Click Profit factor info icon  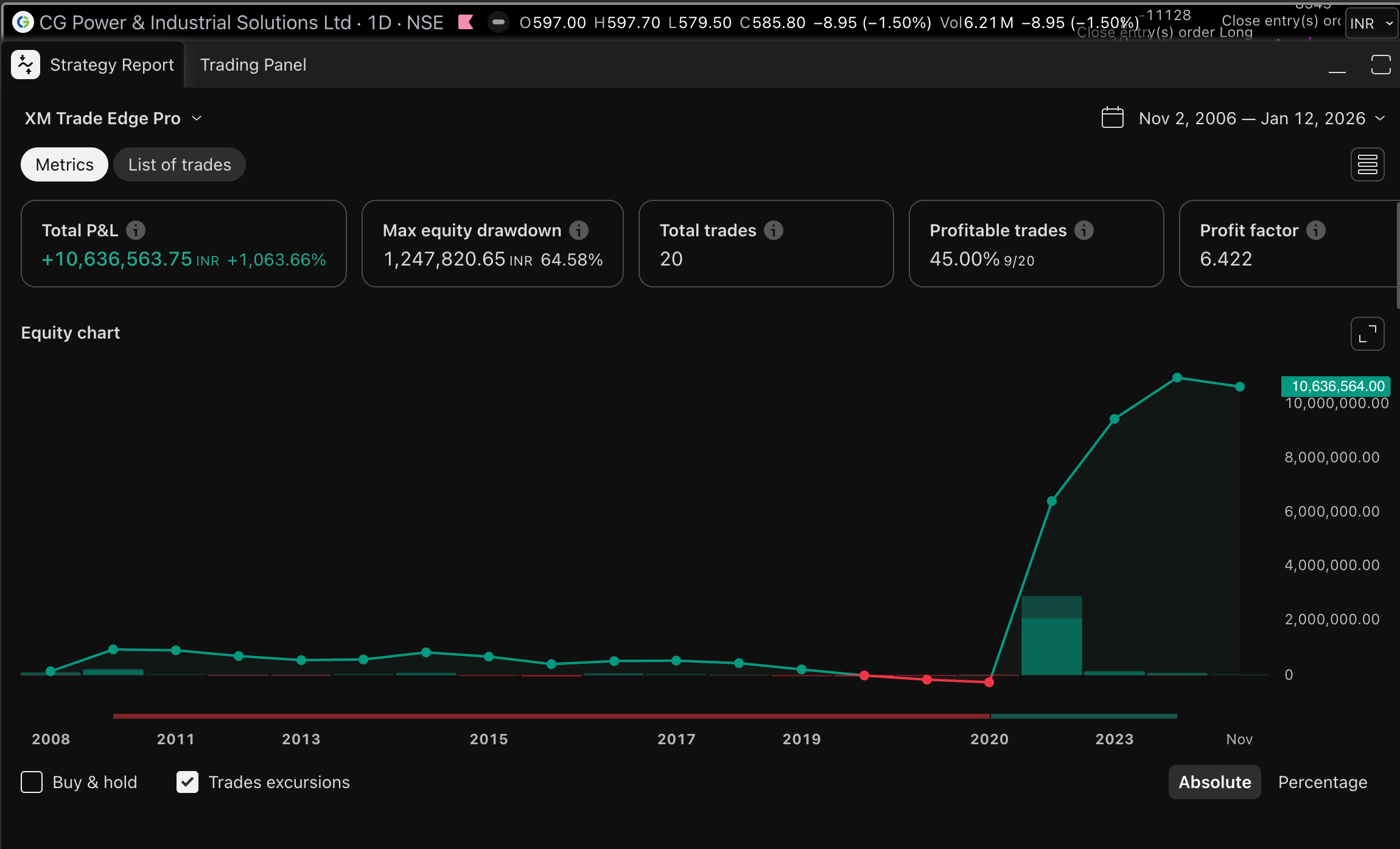pos(1316,230)
